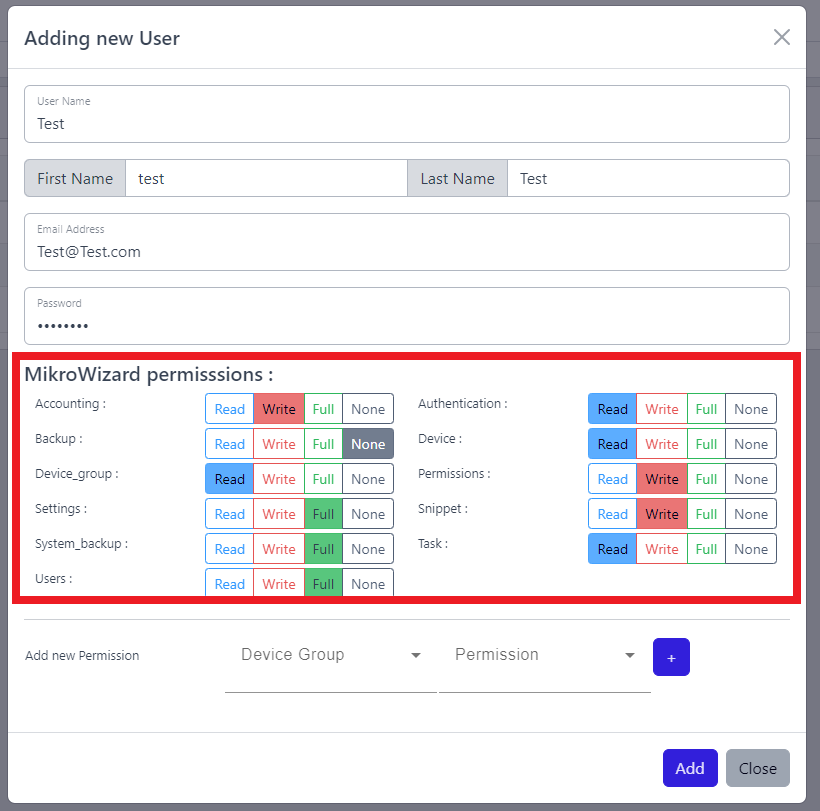Click the plus button to add permission
820x811 pixels.
point(671,657)
